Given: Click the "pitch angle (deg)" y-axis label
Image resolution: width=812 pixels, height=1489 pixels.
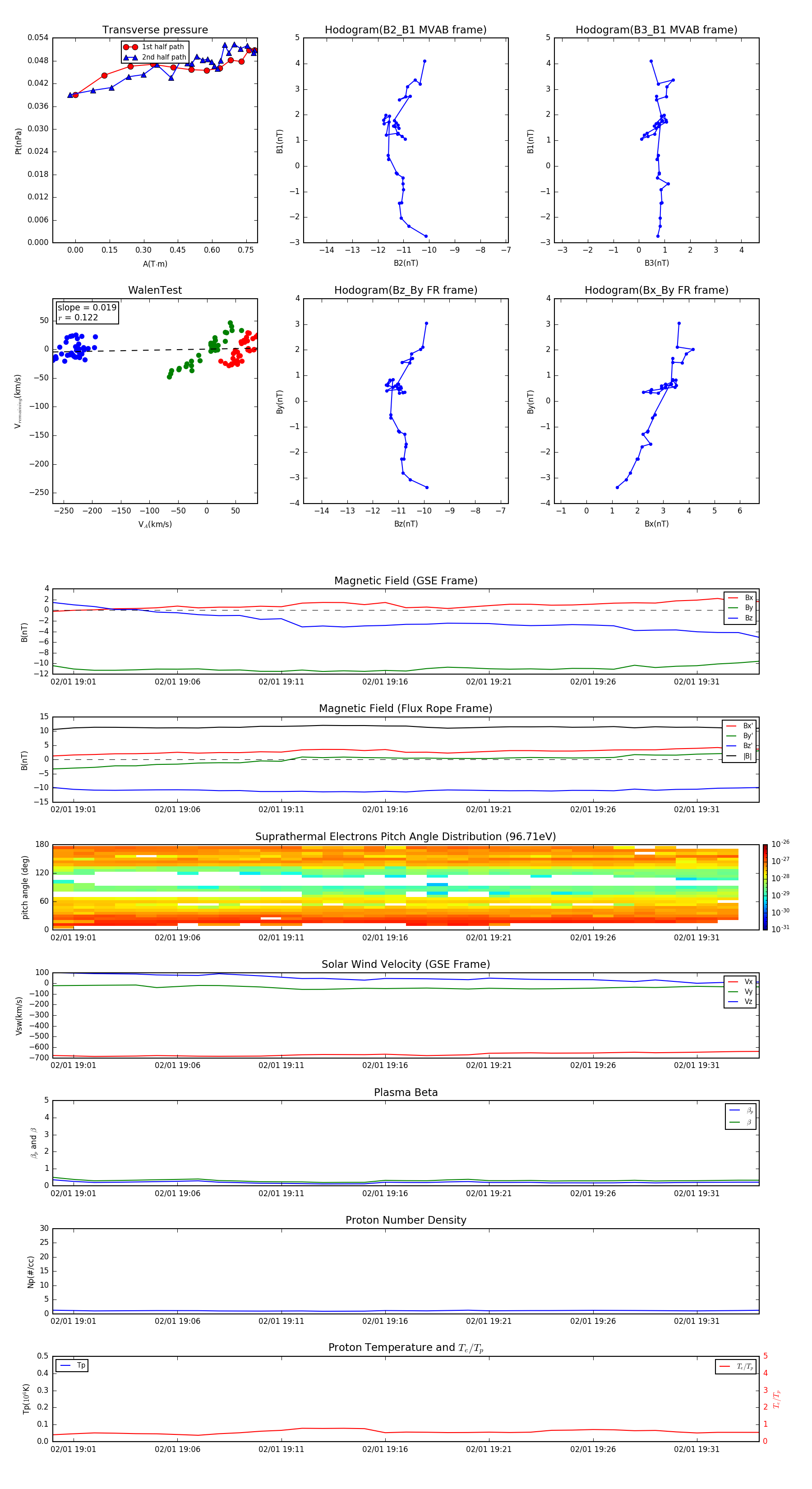Looking at the screenshot, I should [x=25, y=887].
